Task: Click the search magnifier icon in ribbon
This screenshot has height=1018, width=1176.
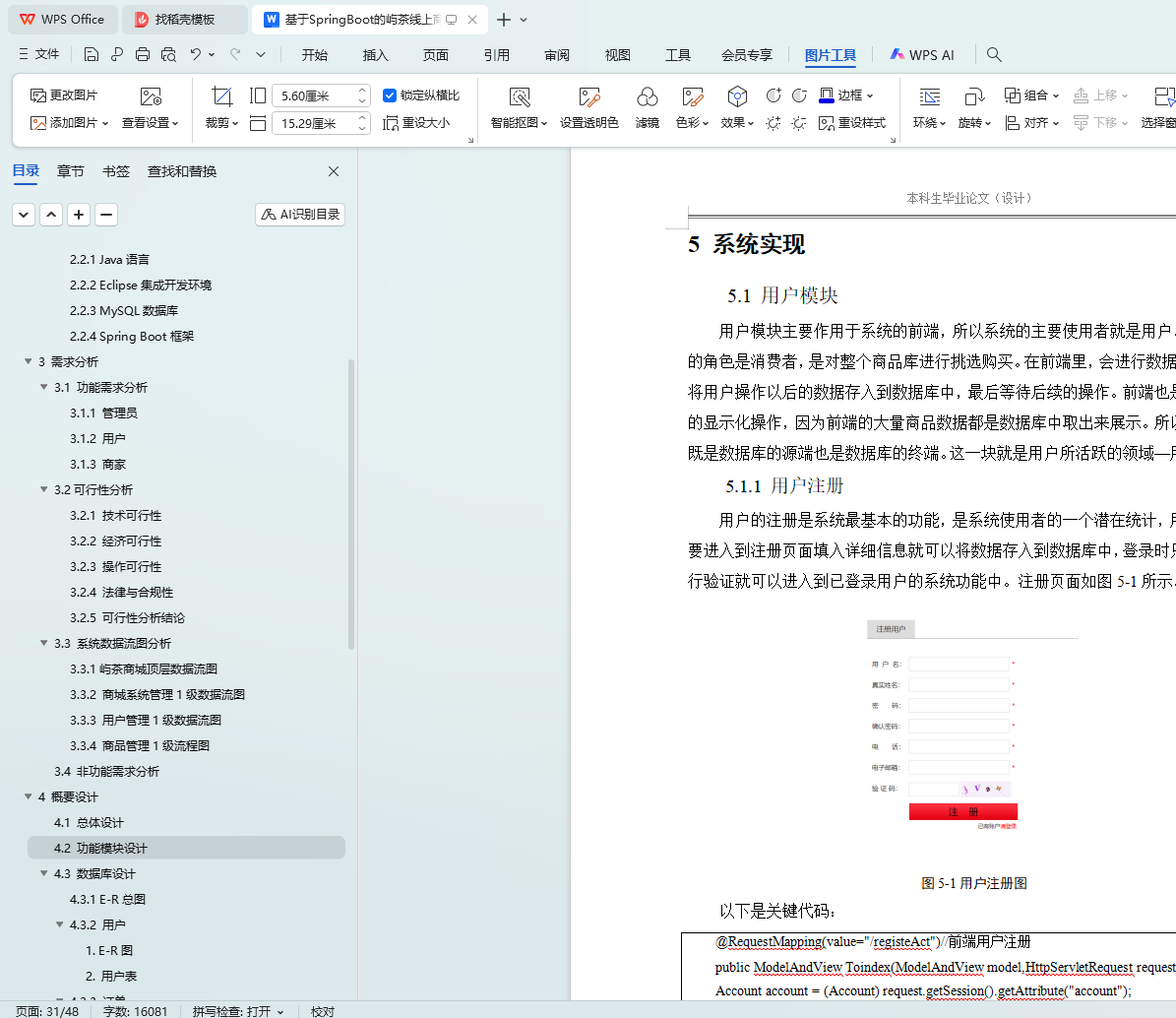Action: 994,54
